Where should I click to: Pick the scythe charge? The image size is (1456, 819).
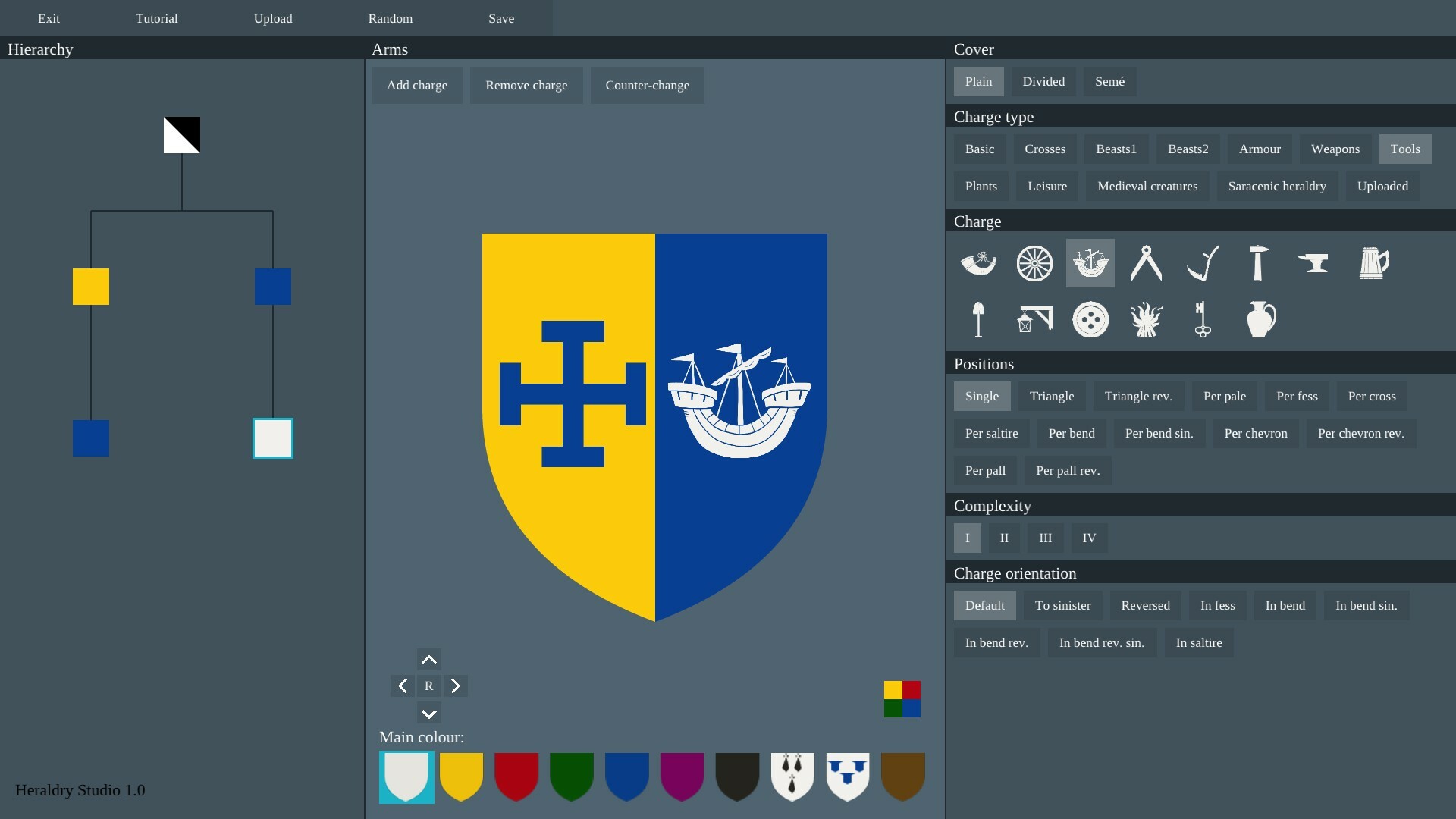click(1203, 263)
